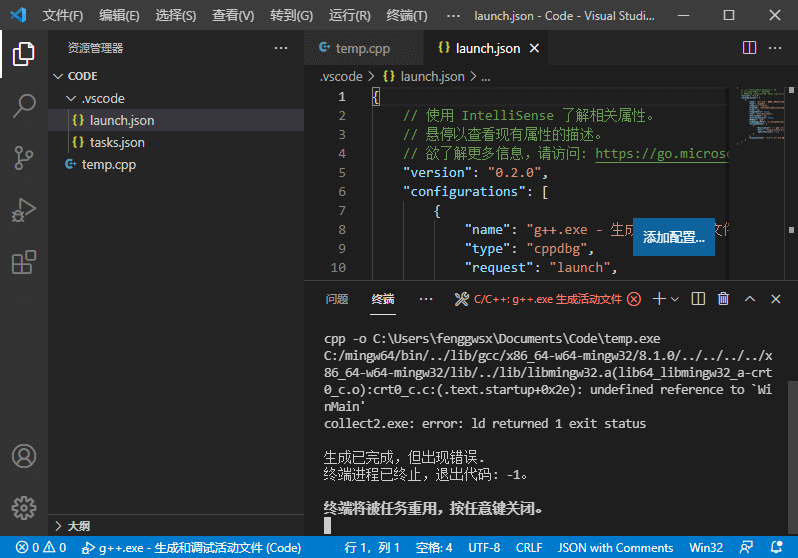Open the Accounts icon in activity bar
This screenshot has height=558, width=798.
point(24,456)
